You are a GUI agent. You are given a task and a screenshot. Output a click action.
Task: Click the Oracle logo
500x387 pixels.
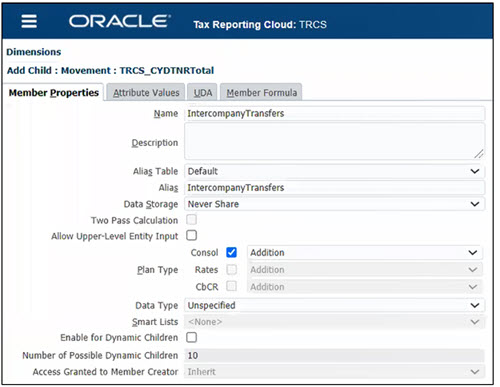120,21
